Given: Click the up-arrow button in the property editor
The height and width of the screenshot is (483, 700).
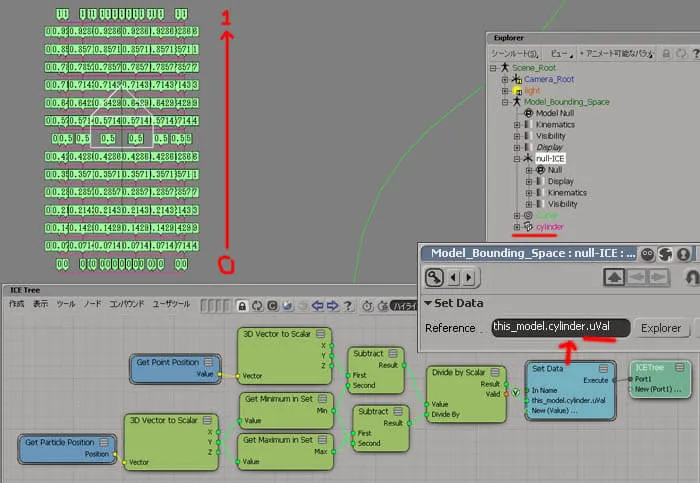Looking at the screenshot, I should pos(614,277).
